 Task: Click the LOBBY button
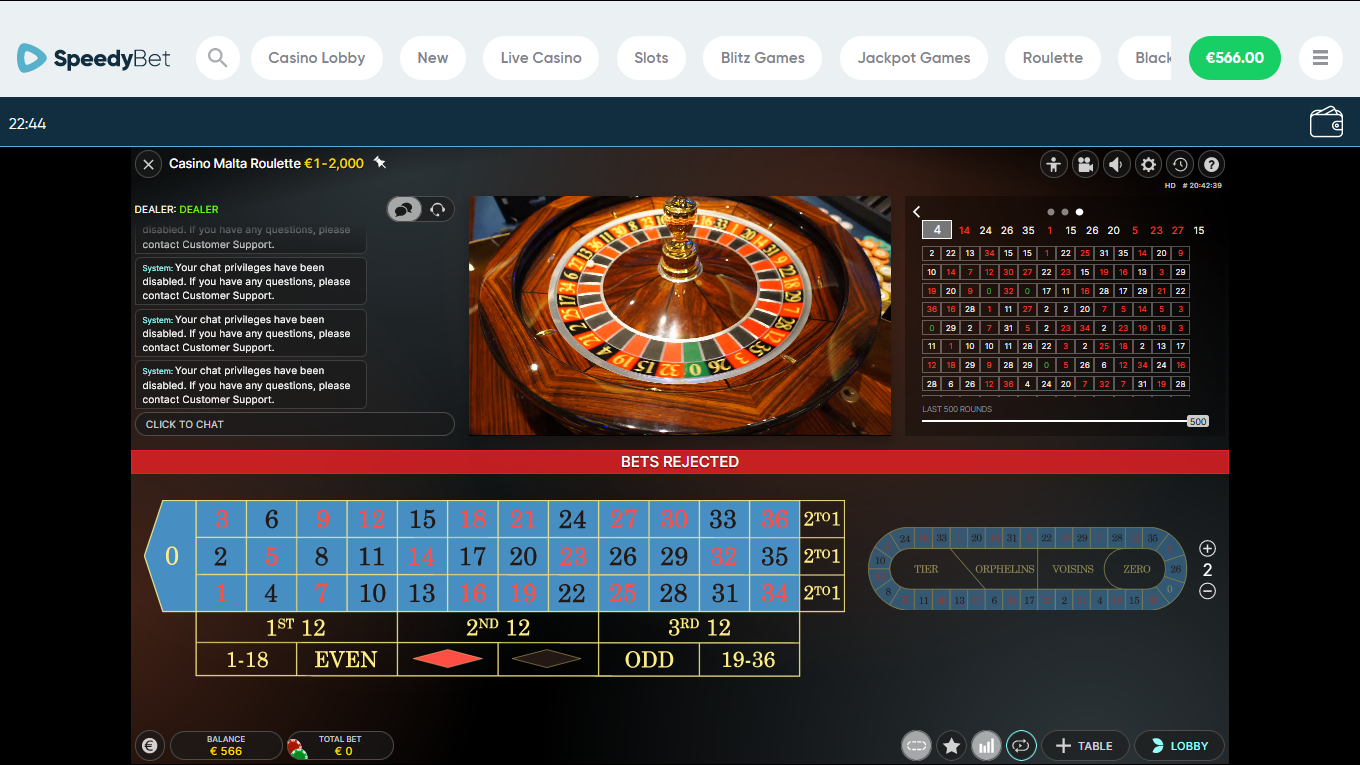(x=1180, y=746)
